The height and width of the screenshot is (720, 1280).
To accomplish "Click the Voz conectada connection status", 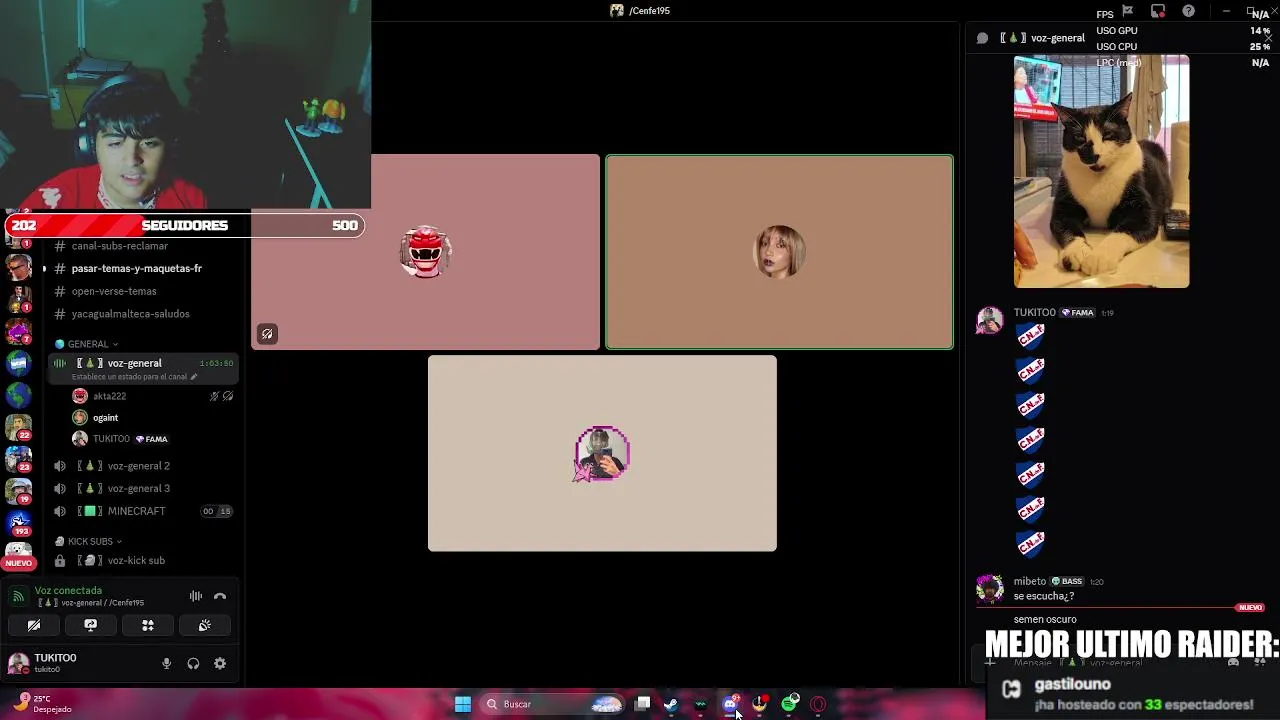I will pos(68,591).
